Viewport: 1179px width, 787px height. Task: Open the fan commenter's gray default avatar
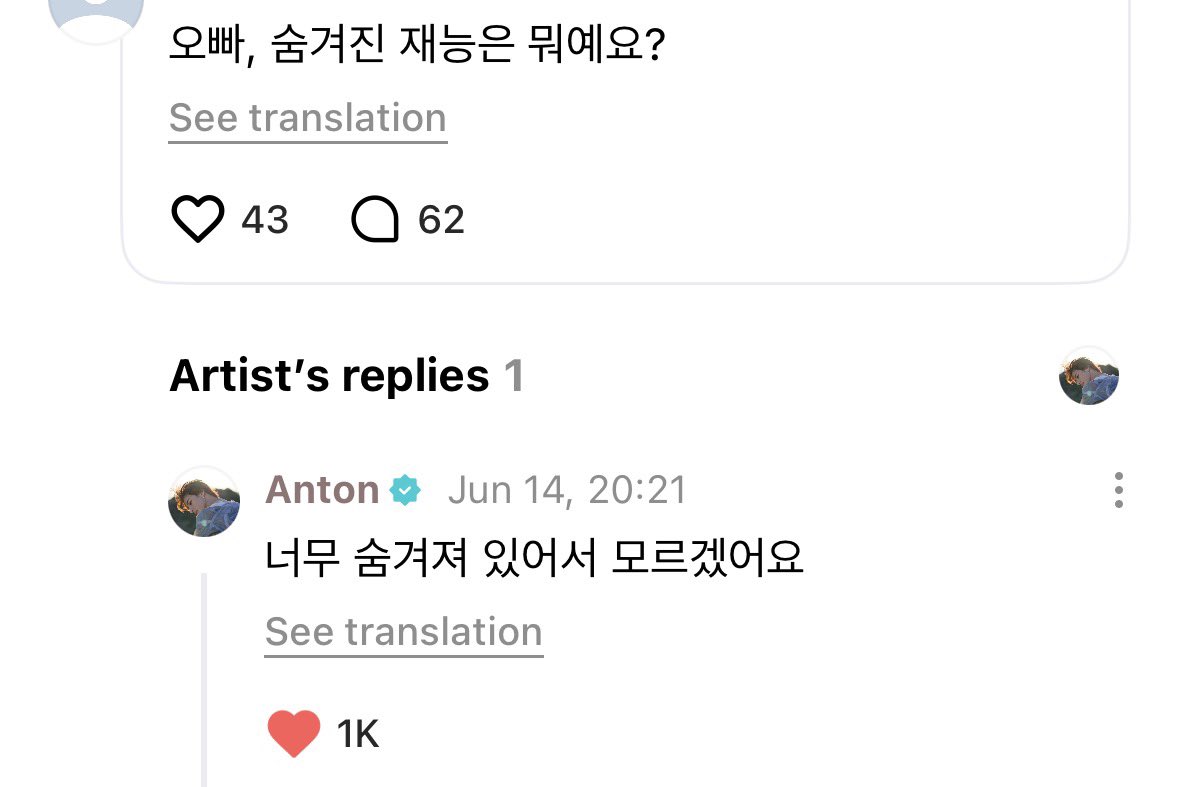(96, 15)
